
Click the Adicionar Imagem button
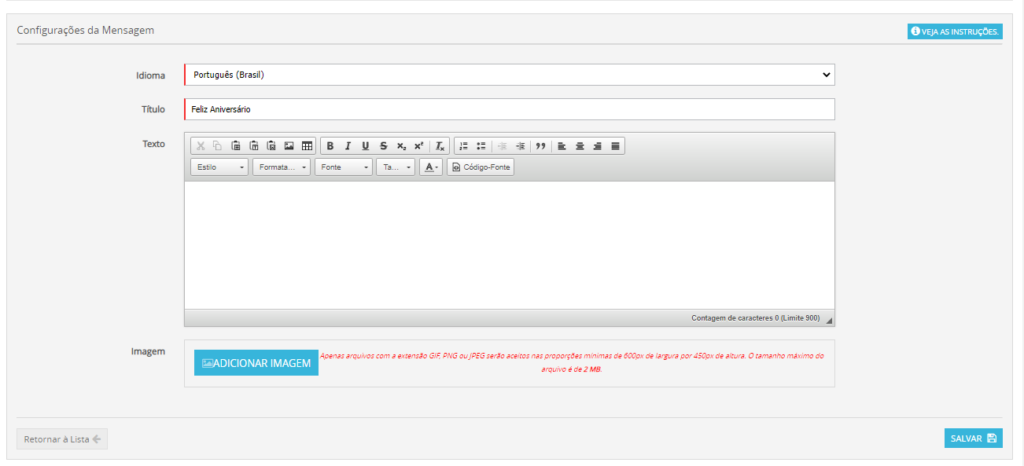click(256, 363)
